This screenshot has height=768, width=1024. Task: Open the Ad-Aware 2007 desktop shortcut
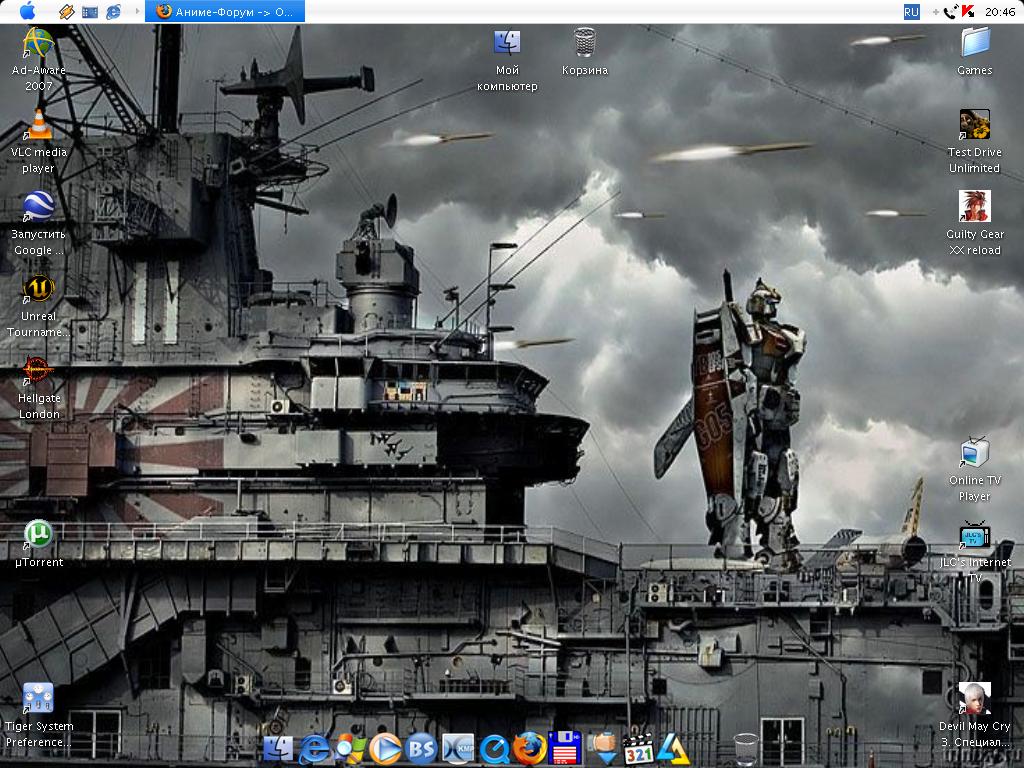(39, 59)
